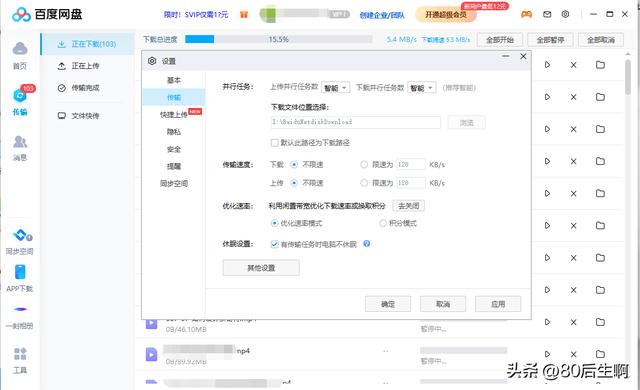Click the 下载提速 link
Viewport: 640px width, 390px height.
coord(446,40)
